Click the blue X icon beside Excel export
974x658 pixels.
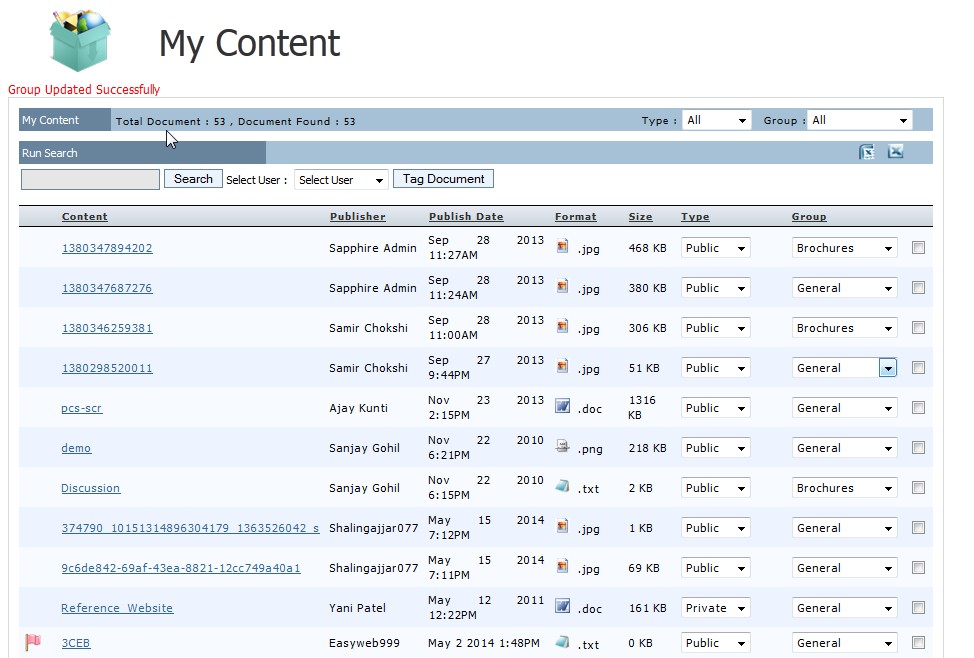(x=895, y=152)
